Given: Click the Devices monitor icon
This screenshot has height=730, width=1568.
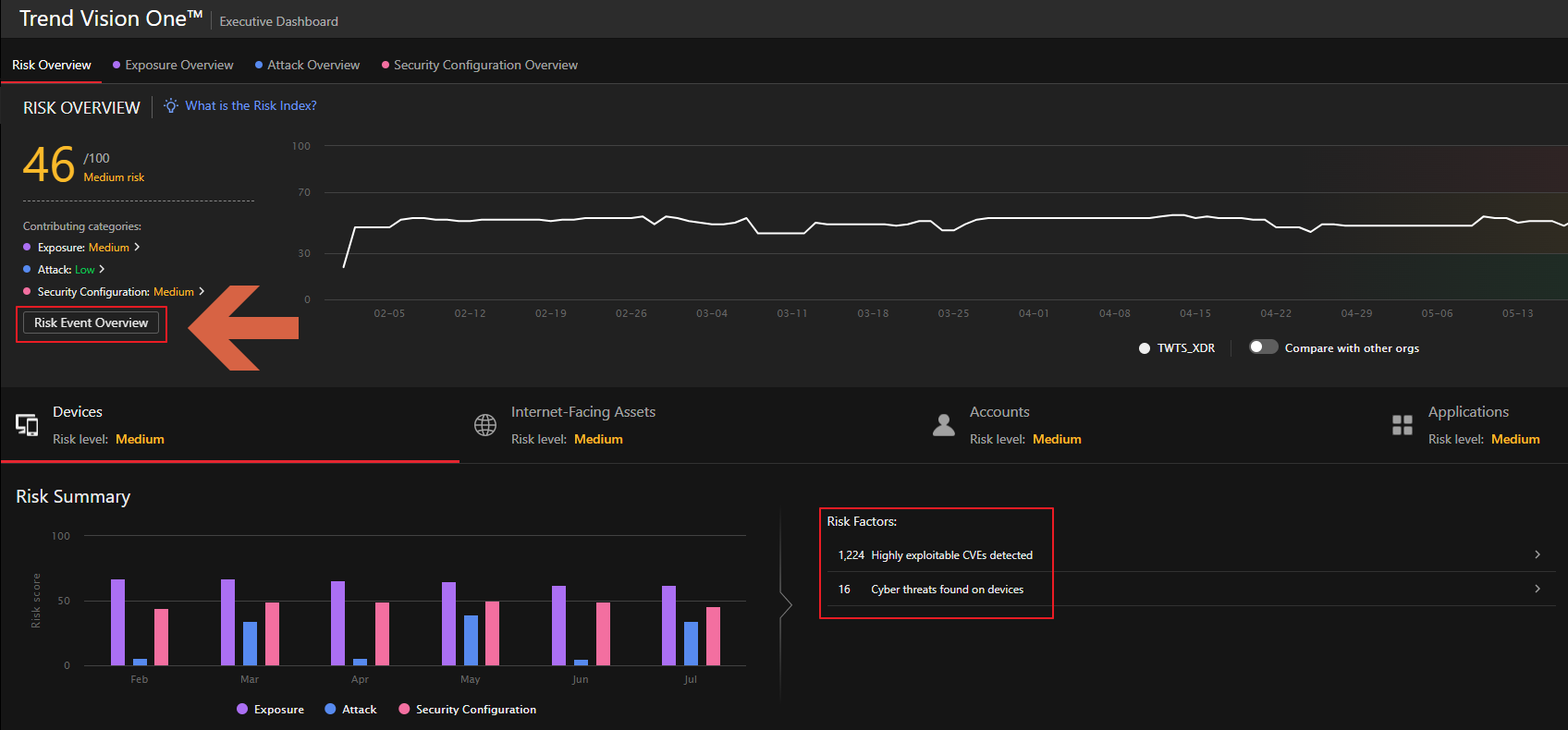Looking at the screenshot, I should click(x=27, y=425).
